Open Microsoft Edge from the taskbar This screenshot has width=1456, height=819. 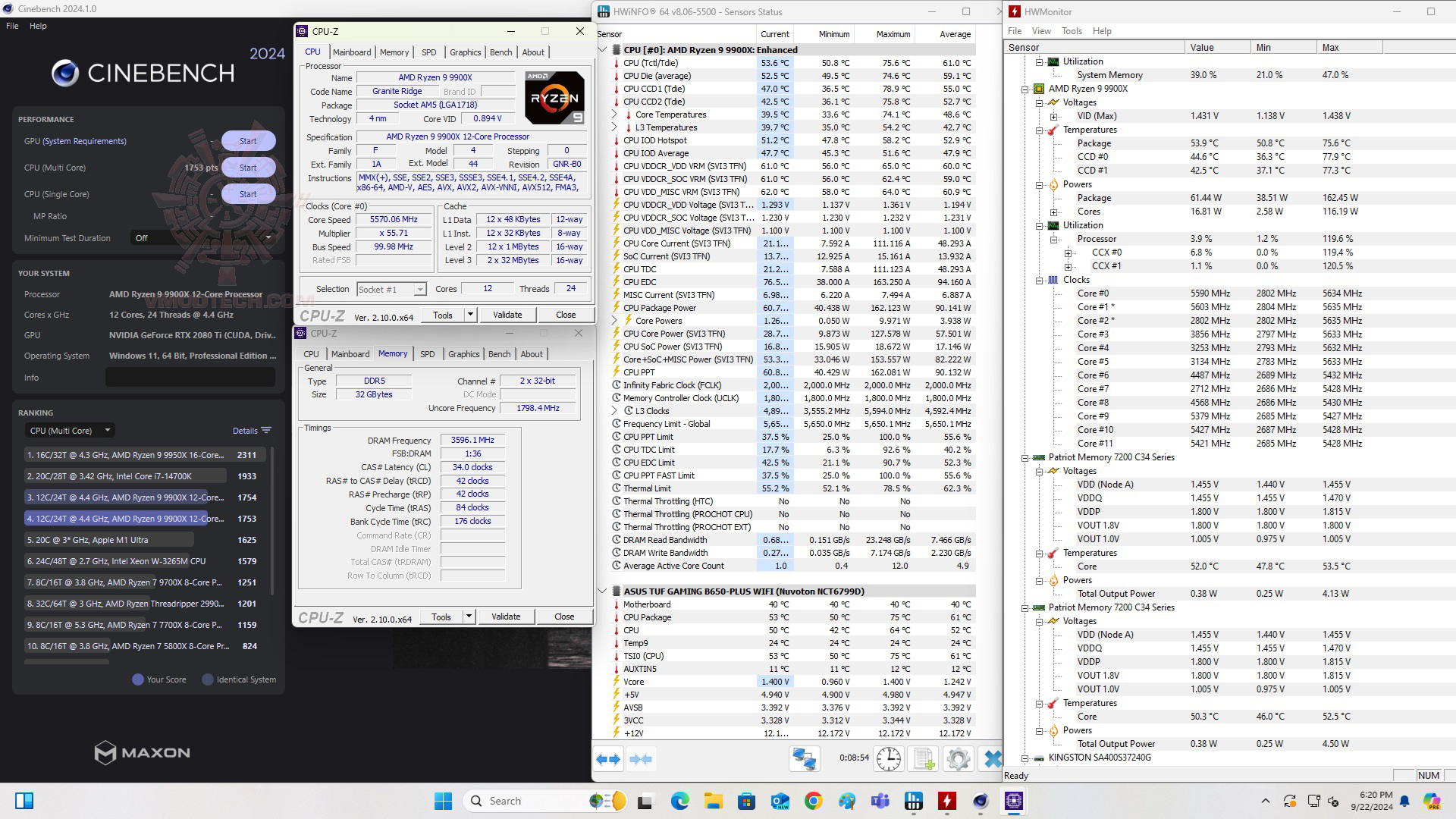[x=680, y=801]
